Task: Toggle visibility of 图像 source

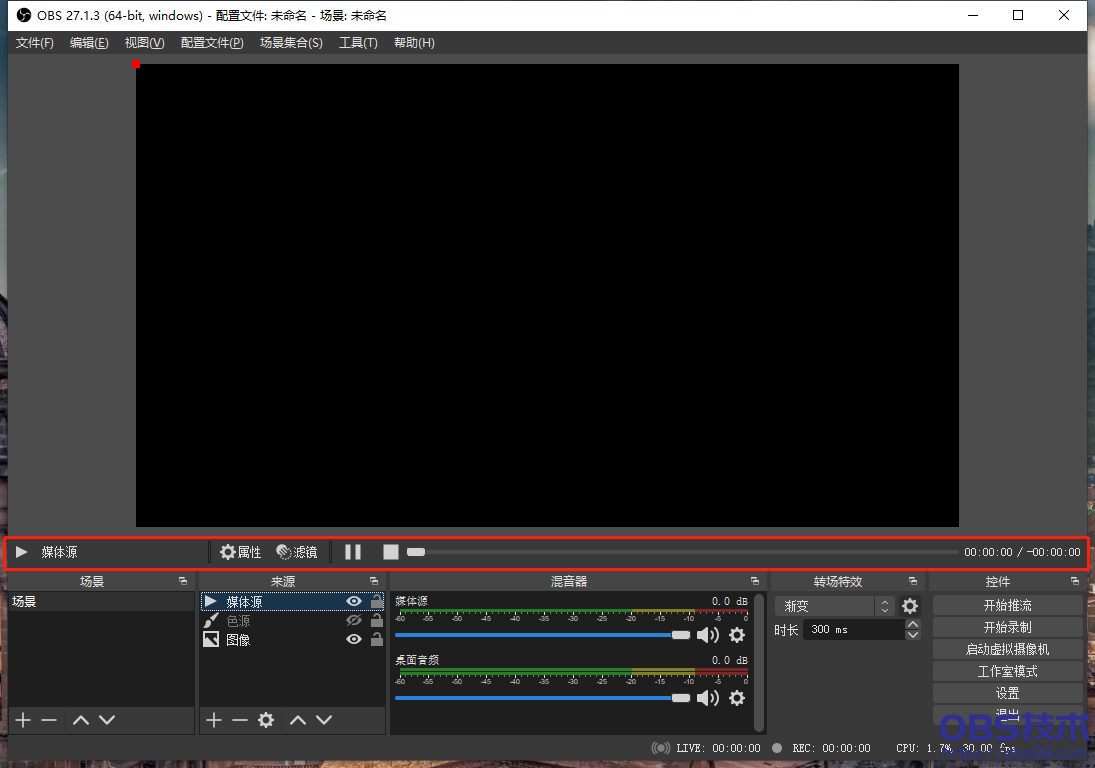Action: point(354,639)
